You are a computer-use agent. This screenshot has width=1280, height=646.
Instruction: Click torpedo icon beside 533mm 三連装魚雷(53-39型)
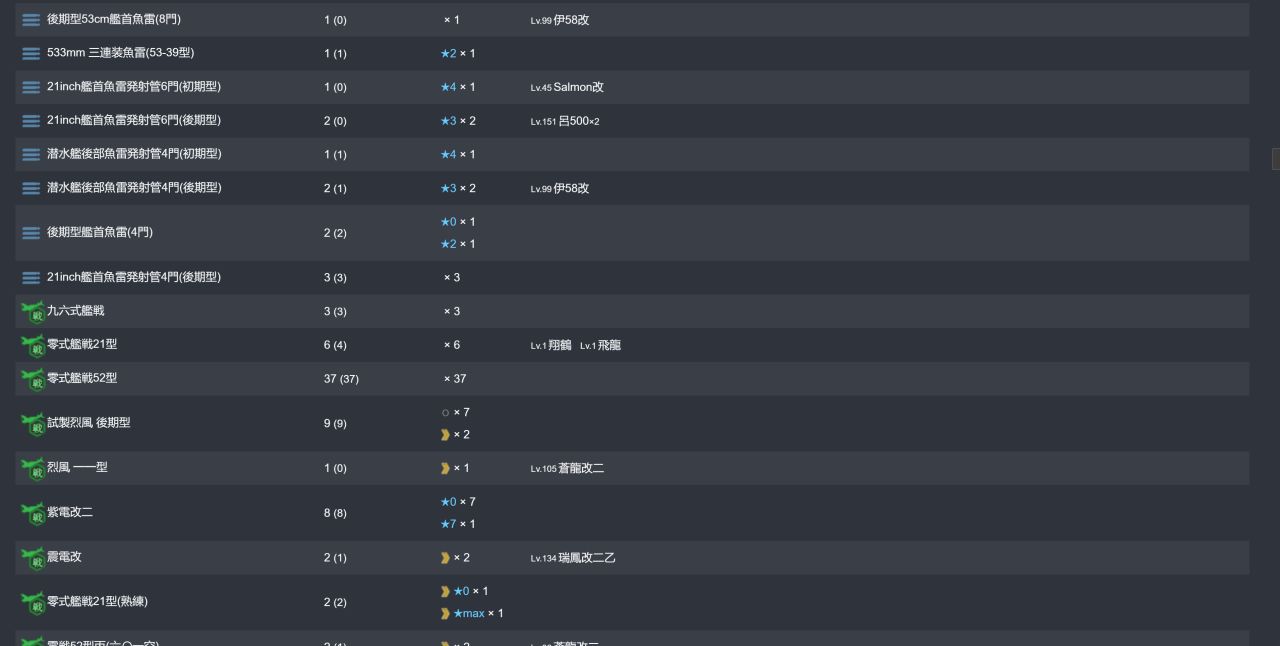coord(31,54)
